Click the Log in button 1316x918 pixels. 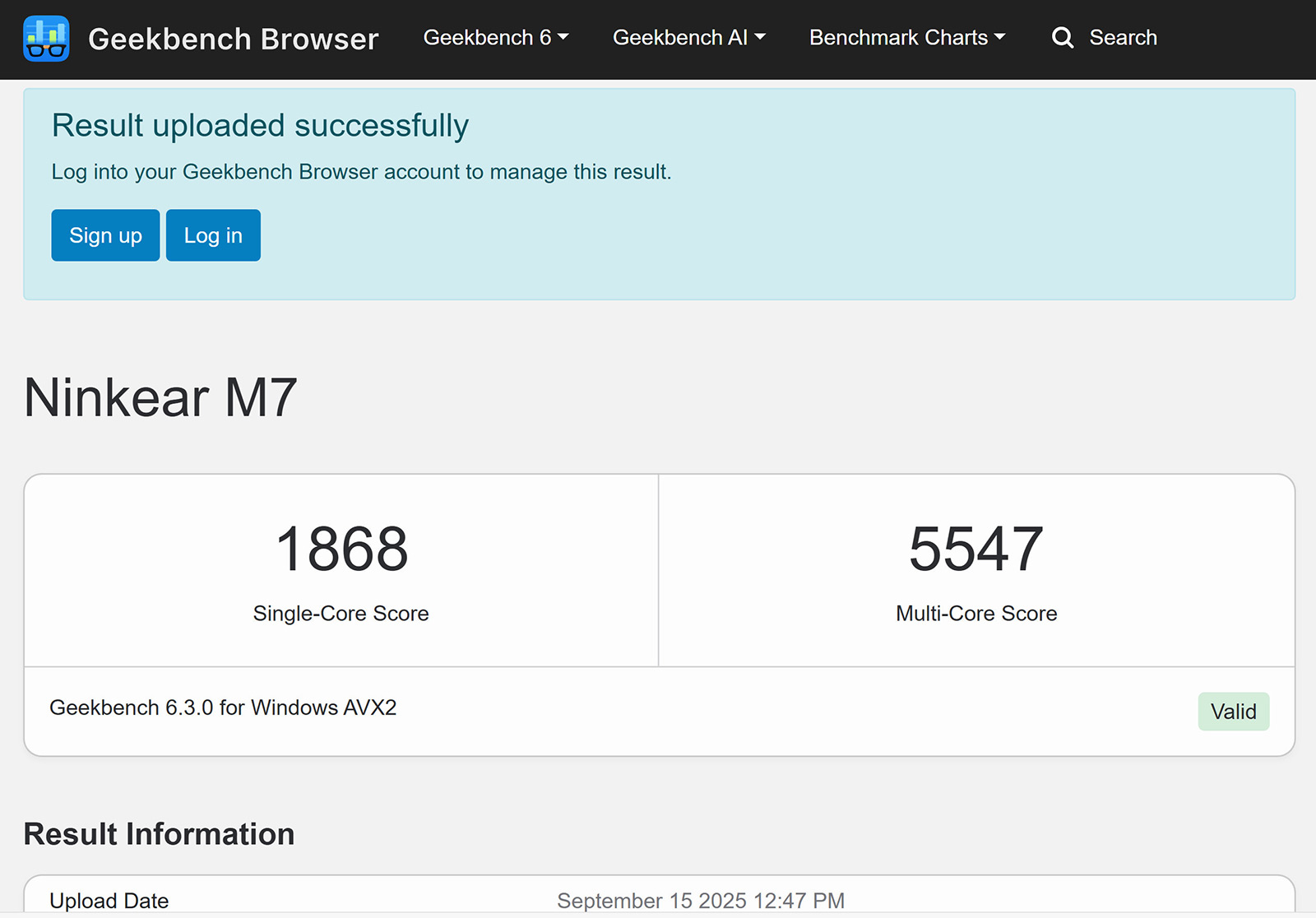[x=213, y=235]
